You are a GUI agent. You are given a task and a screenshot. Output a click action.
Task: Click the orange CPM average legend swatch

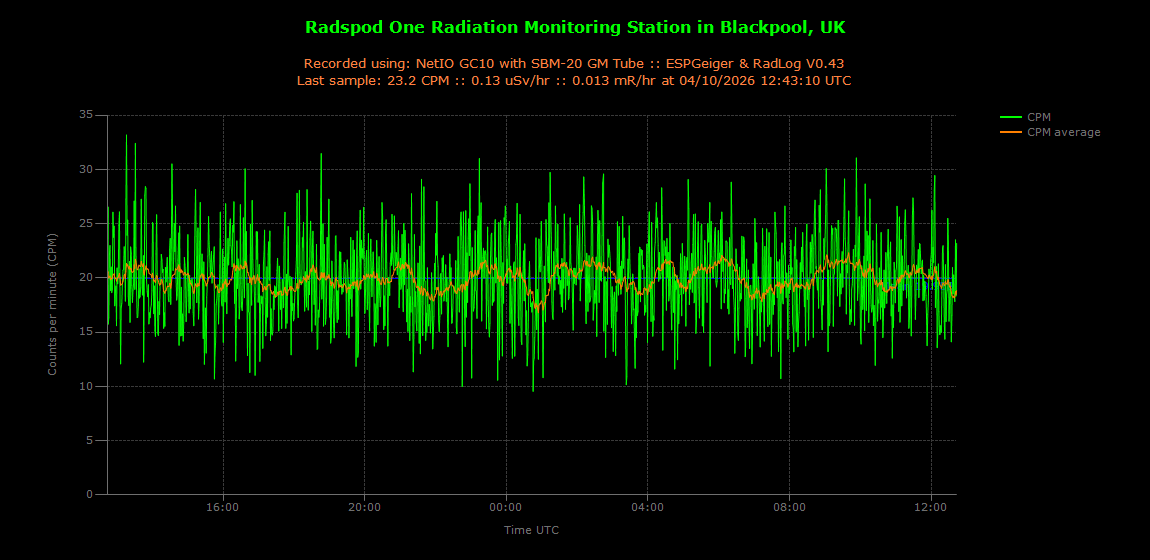1011,132
